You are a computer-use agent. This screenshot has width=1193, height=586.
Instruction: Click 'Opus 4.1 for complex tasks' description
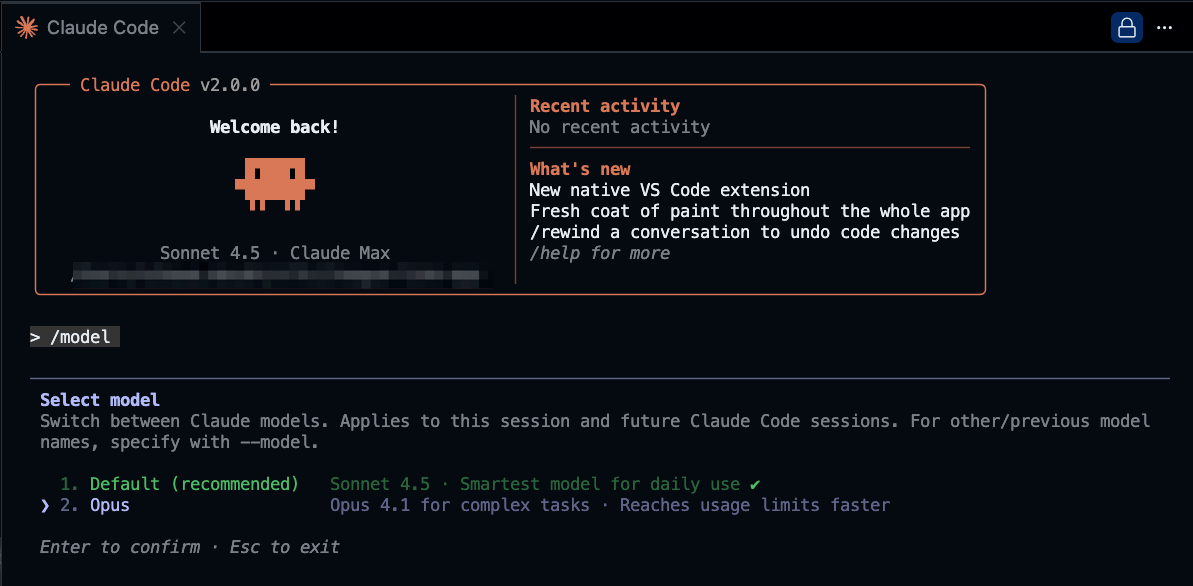point(460,505)
